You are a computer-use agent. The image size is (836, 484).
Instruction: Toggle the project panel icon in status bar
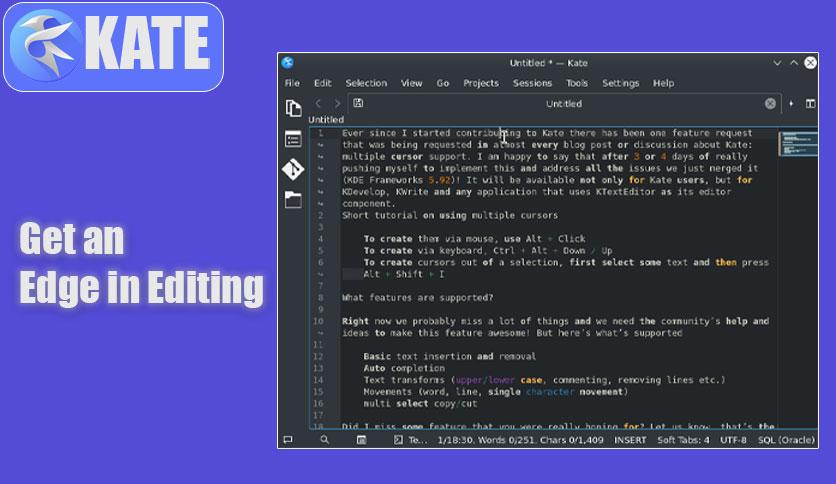[361, 440]
